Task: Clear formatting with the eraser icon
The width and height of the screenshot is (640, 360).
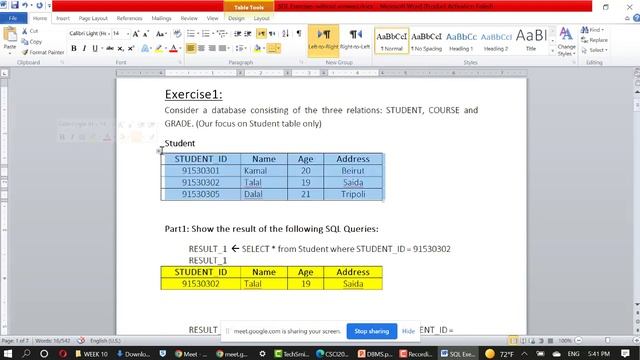Action: (x=177, y=34)
